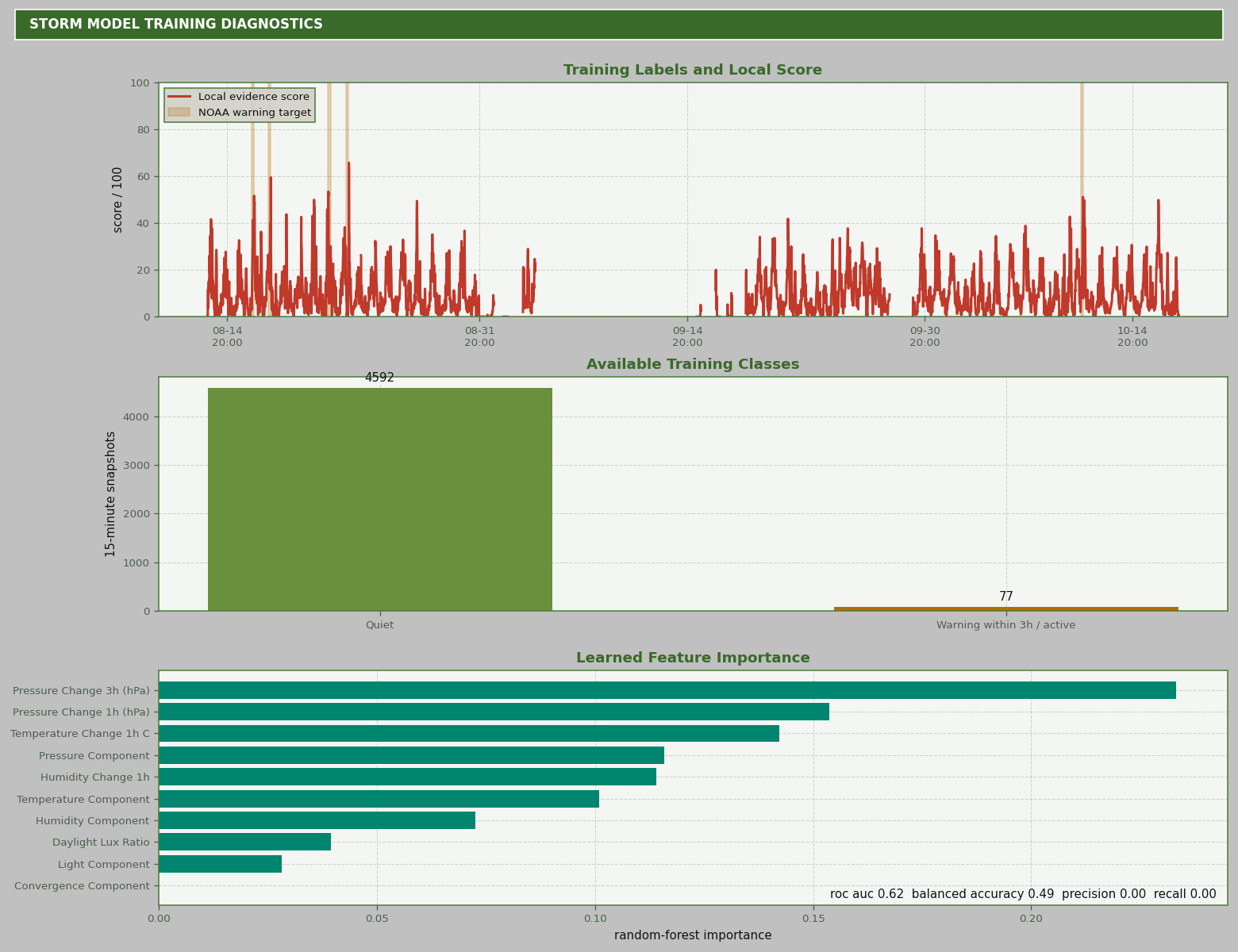
Task: Click the 'Pressure Change 1h (hPa)' feature label
Action: (81, 712)
